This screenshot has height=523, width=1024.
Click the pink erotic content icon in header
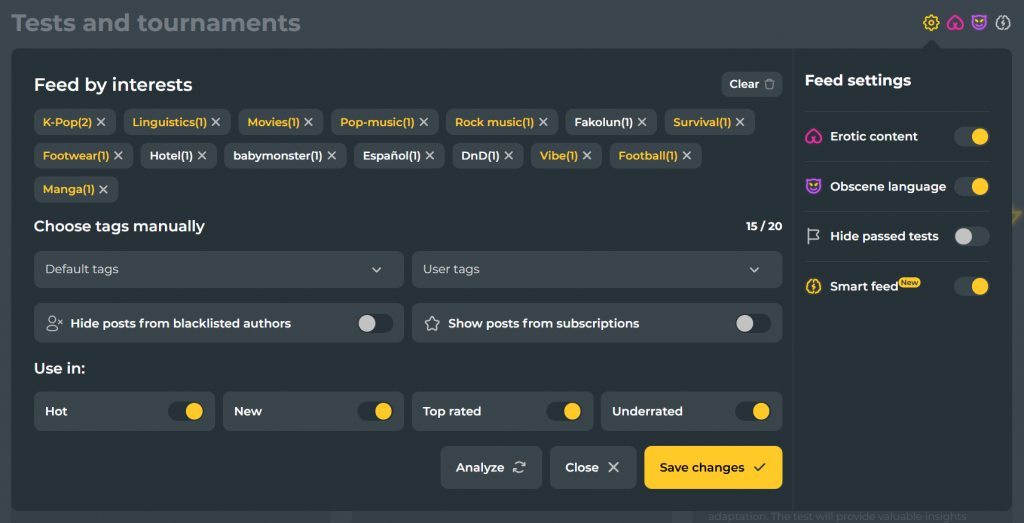pyautogui.click(x=955, y=23)
